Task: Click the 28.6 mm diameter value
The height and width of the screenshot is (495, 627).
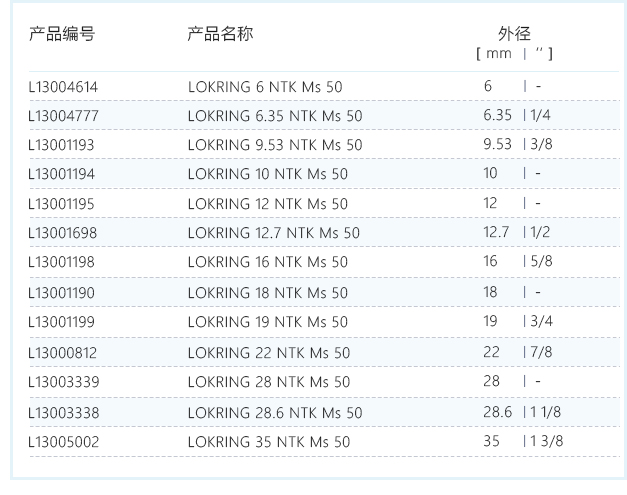Action: (x=497, y=412)
